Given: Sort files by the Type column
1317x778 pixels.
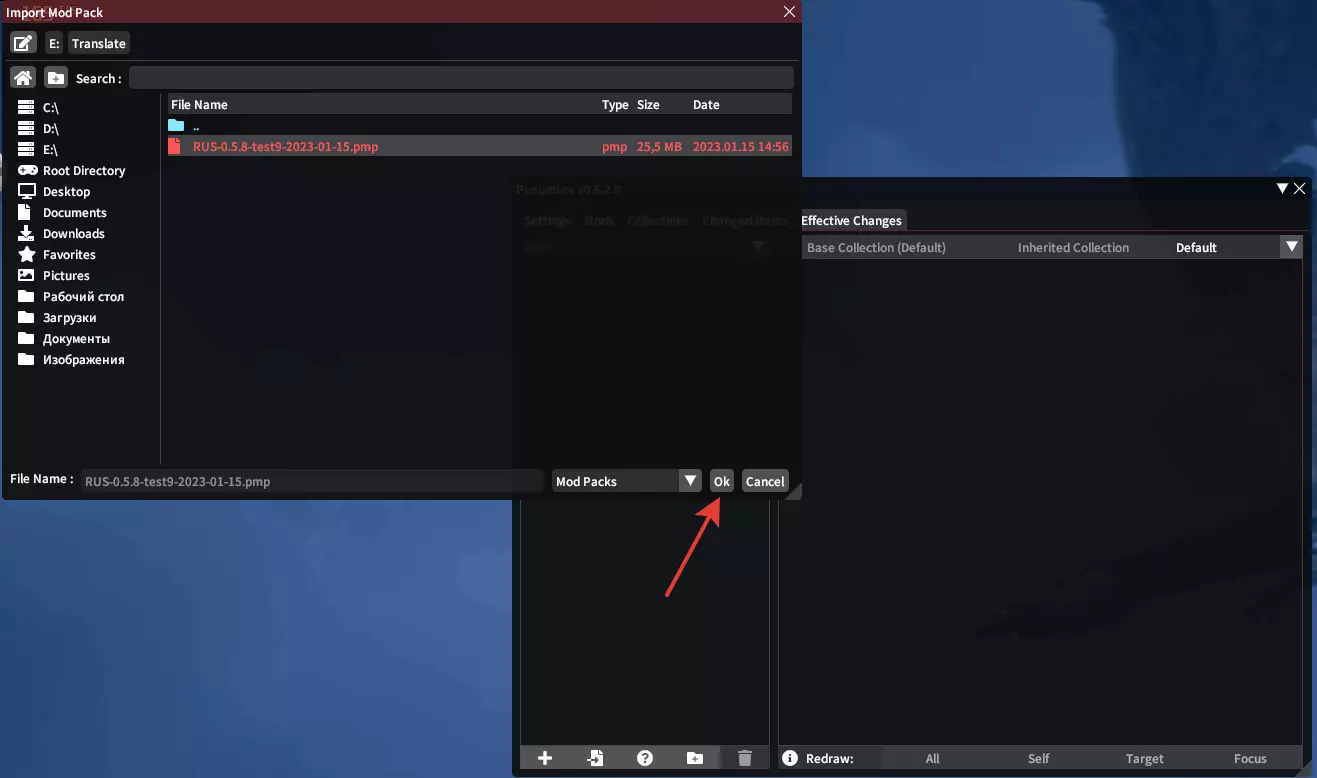Looking at the screenshot, I should pyautogui.click(x=615, y=104).
